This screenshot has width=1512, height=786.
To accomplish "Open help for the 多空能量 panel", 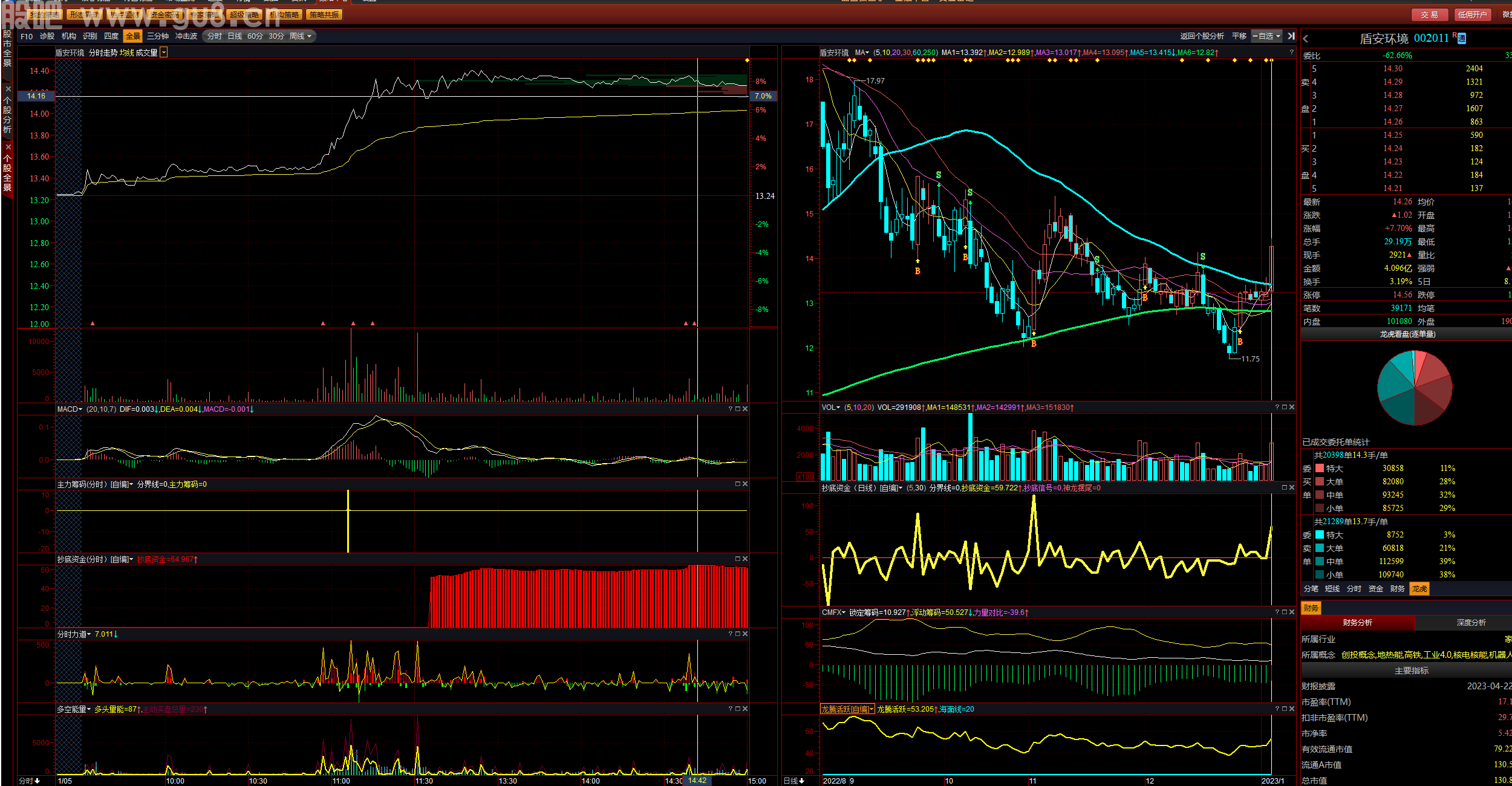I will coord(731,709).
